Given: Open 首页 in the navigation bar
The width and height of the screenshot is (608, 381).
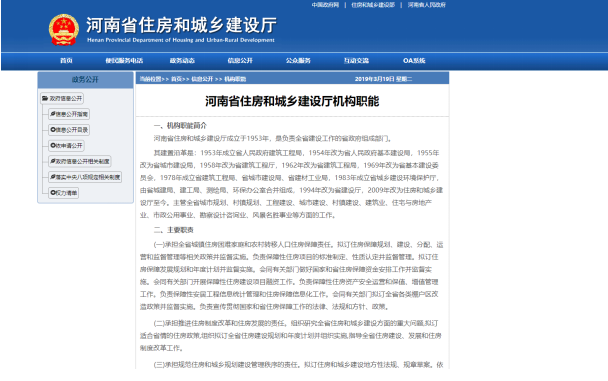Looking at the screenshot, I should (x=66, y=60).
